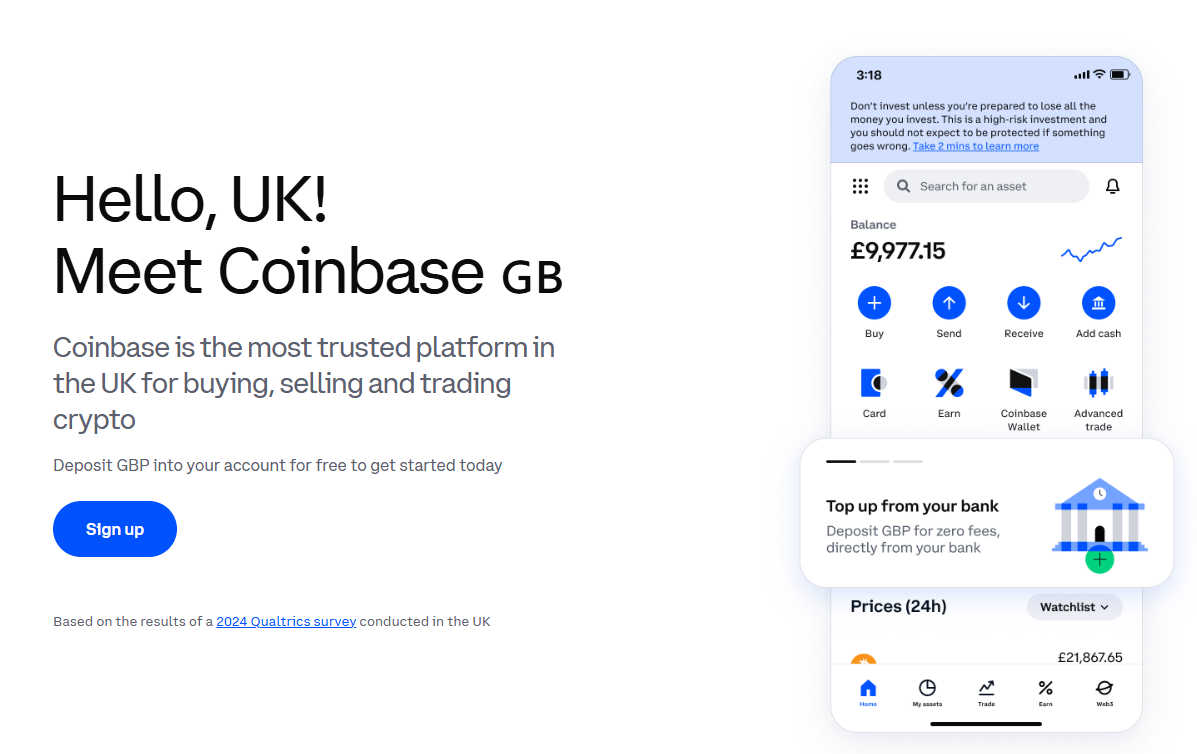This screenshot has width=1197, height=754.
Task: Open the 2024 Qualtrics survey link
Action: pyautogui.click(x=286, y=621)
